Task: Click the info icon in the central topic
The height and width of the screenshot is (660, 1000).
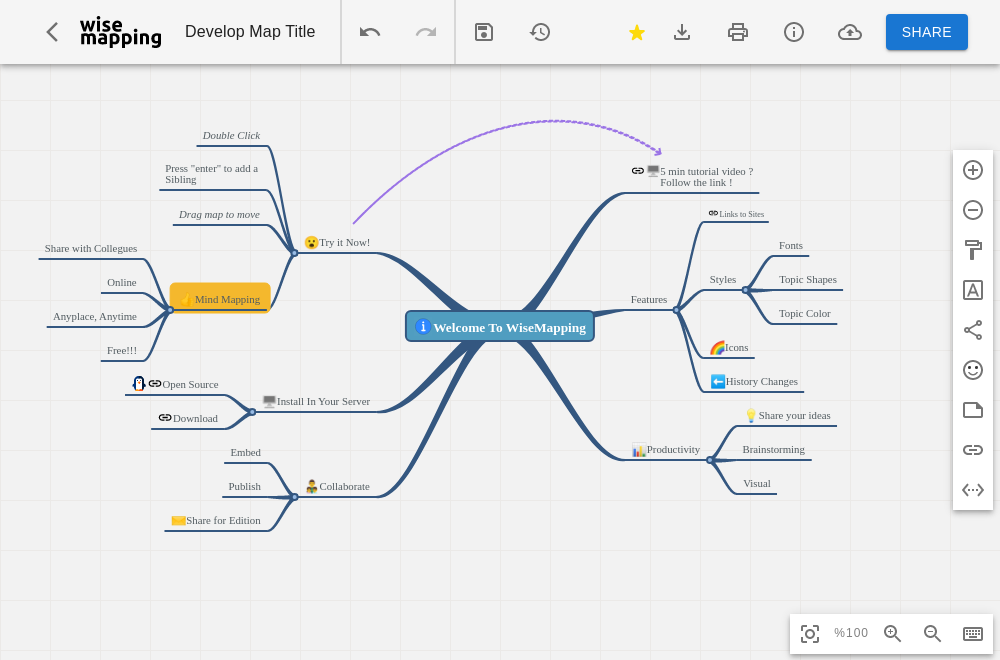Action: click(422, 326)
